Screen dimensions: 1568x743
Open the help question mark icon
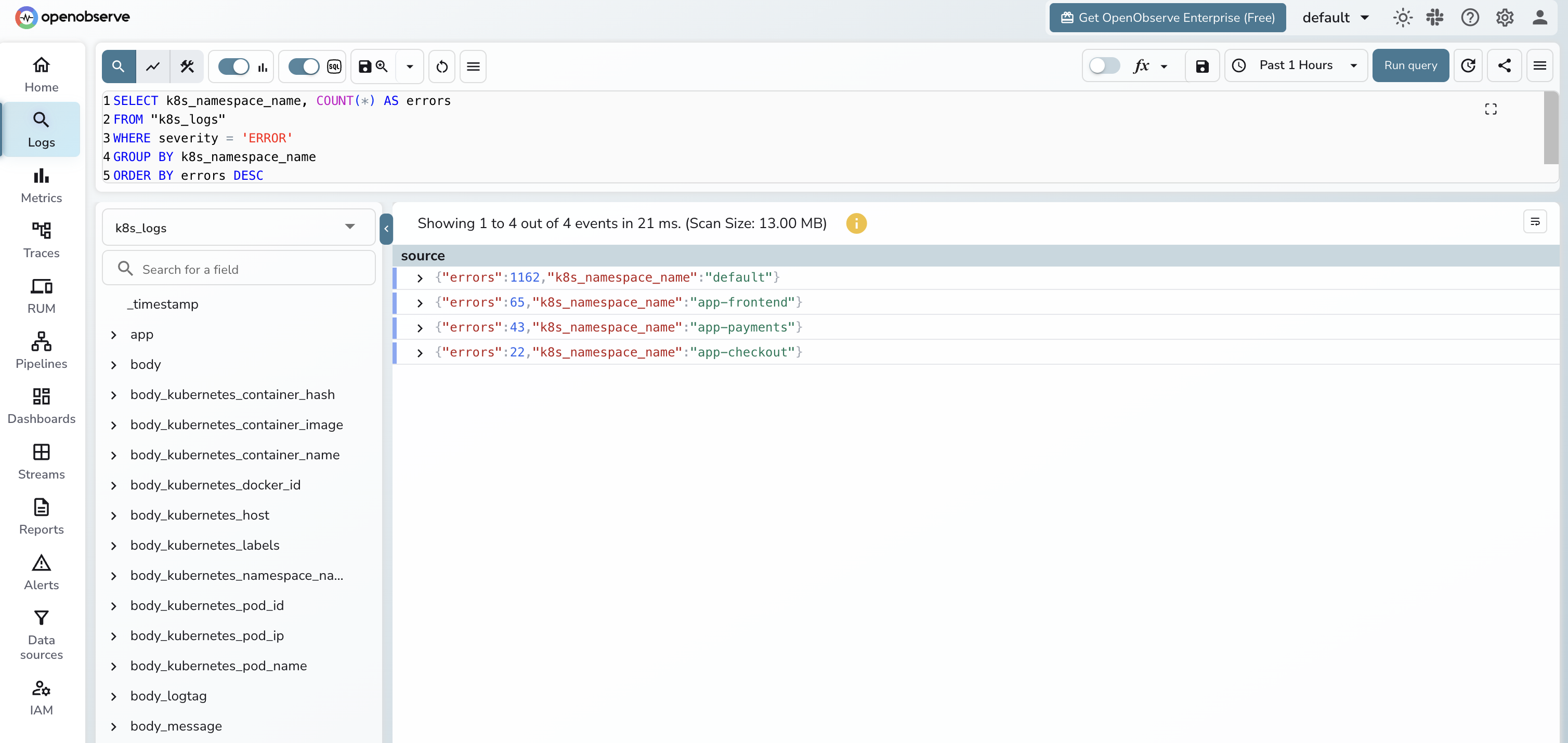click(x=1469, y=18)
